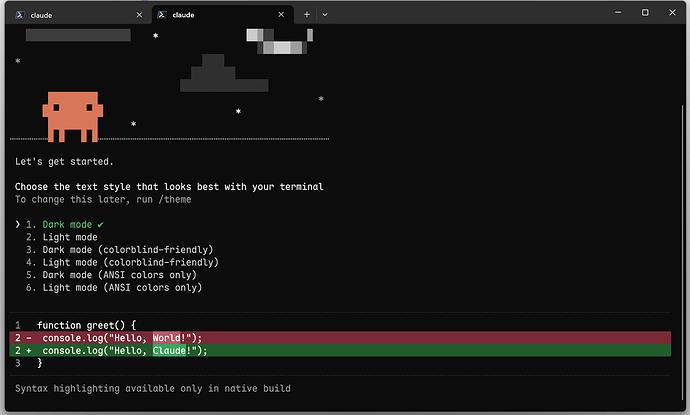This screenshot has height=415, width=690.
Task: Switch to the first claude tab
Action: 79,15
